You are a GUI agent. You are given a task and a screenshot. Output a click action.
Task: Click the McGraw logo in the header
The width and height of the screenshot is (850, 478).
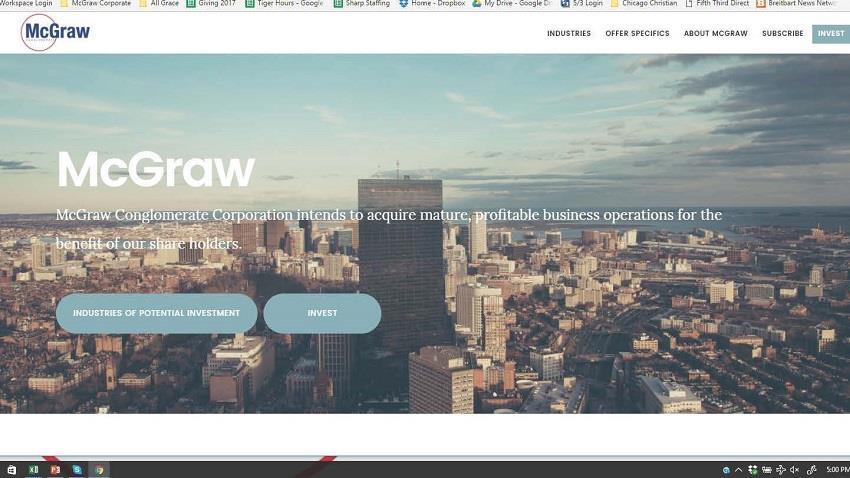coord(55,32)
